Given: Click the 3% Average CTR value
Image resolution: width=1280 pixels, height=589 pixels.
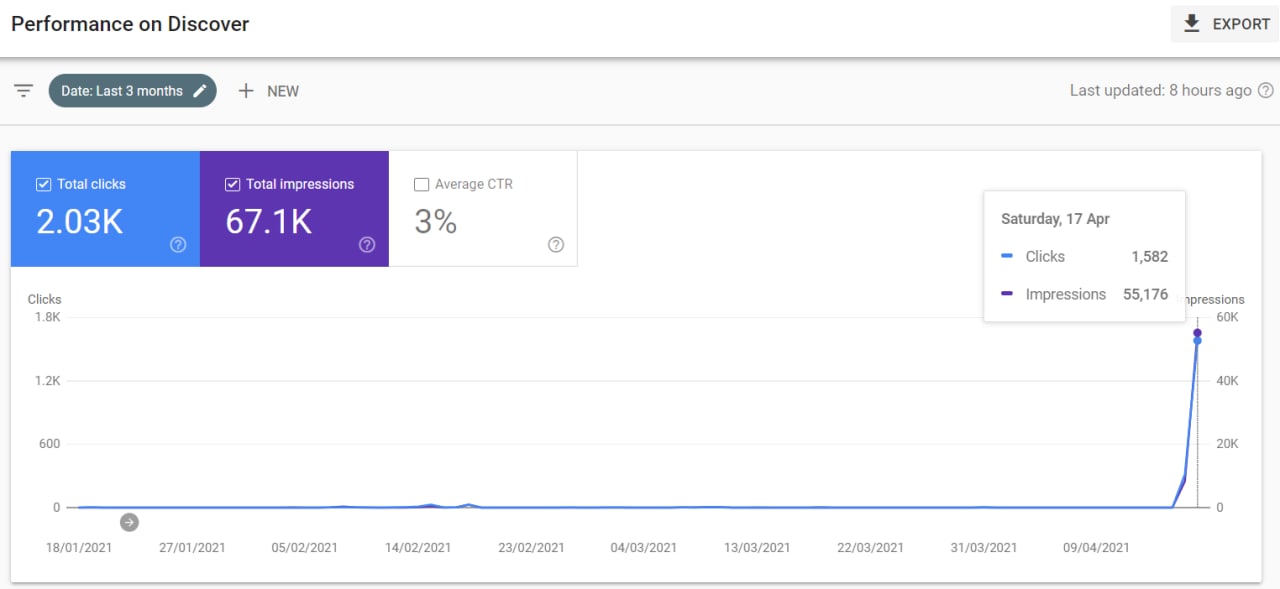Looking at the screenshot, I should click(x=436, y=222).
